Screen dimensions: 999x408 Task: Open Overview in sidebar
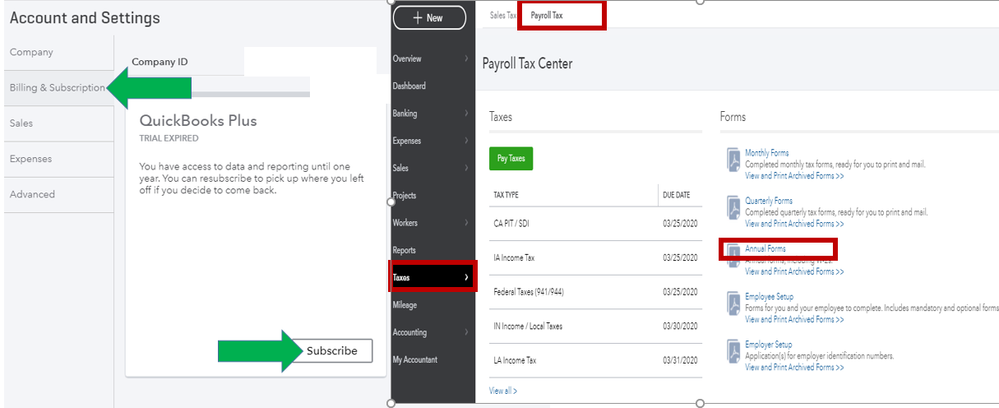pos(407,59)
